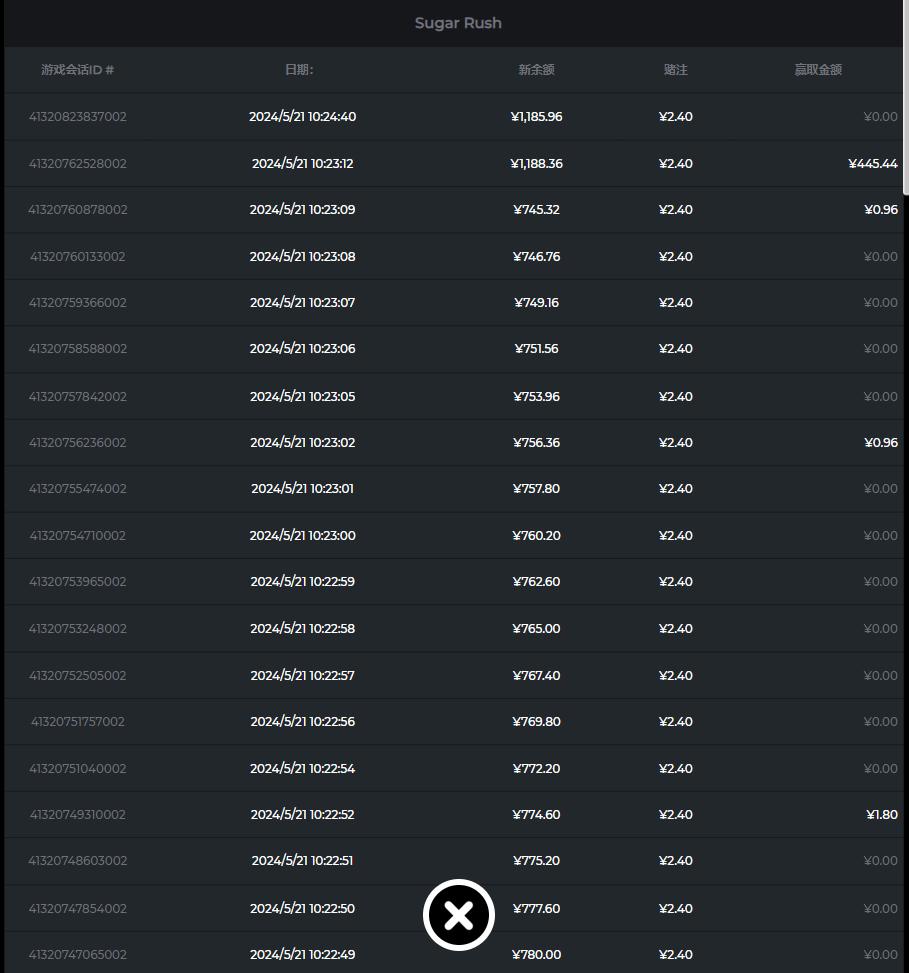Open session 41320757842002
This screenshot has width=909, height=973.
coord(78,397)
